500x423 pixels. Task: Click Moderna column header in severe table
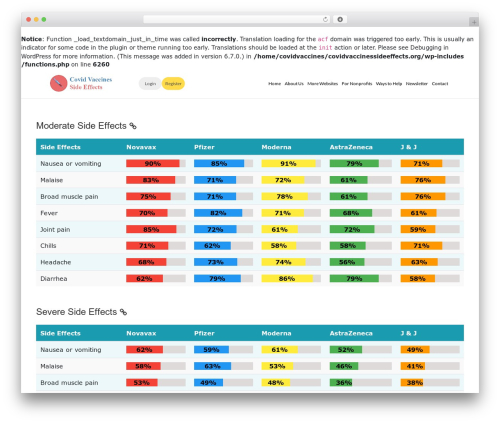click(276, 333)
